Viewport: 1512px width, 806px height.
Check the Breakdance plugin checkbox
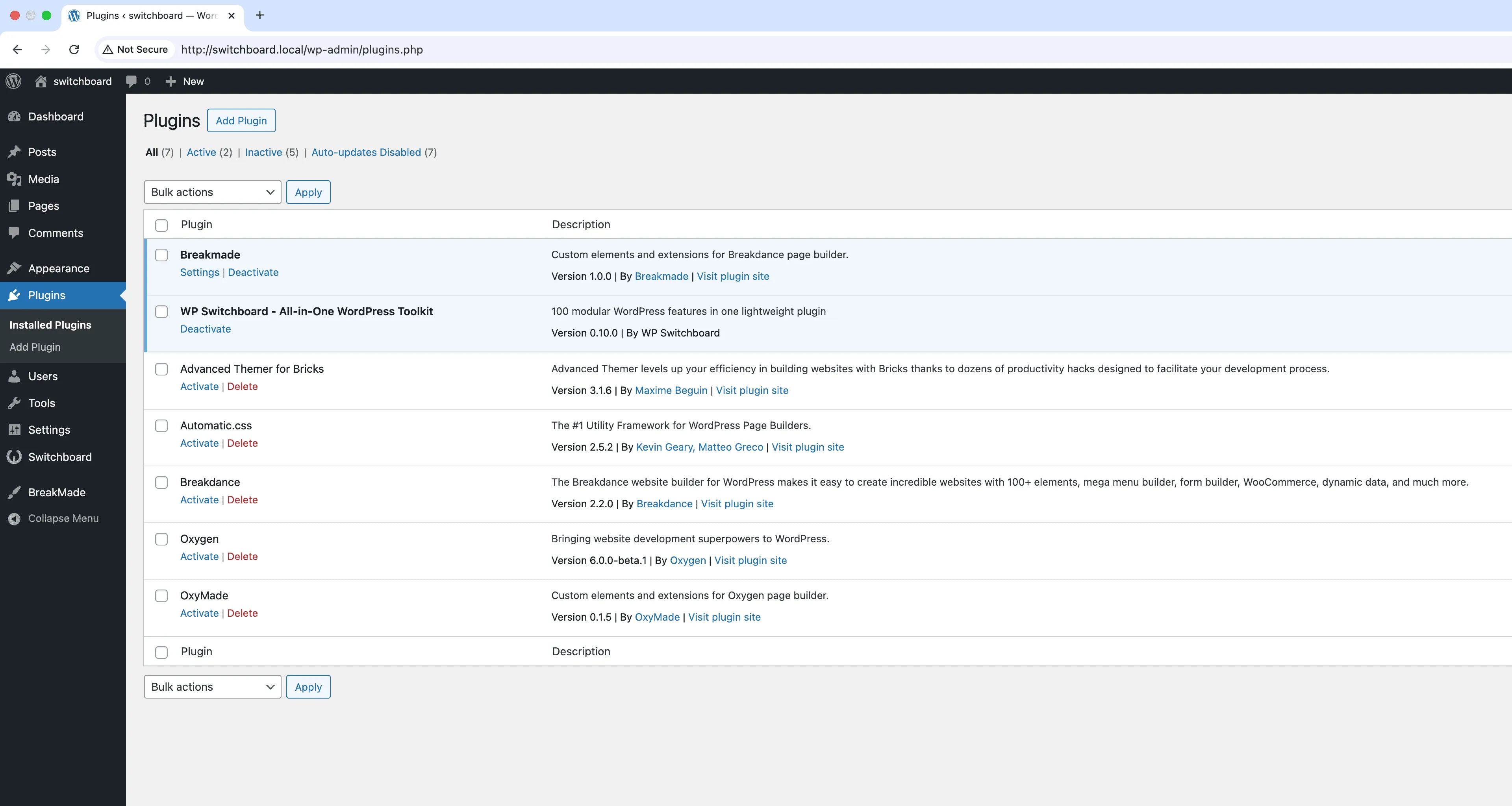tap(161, 482)
